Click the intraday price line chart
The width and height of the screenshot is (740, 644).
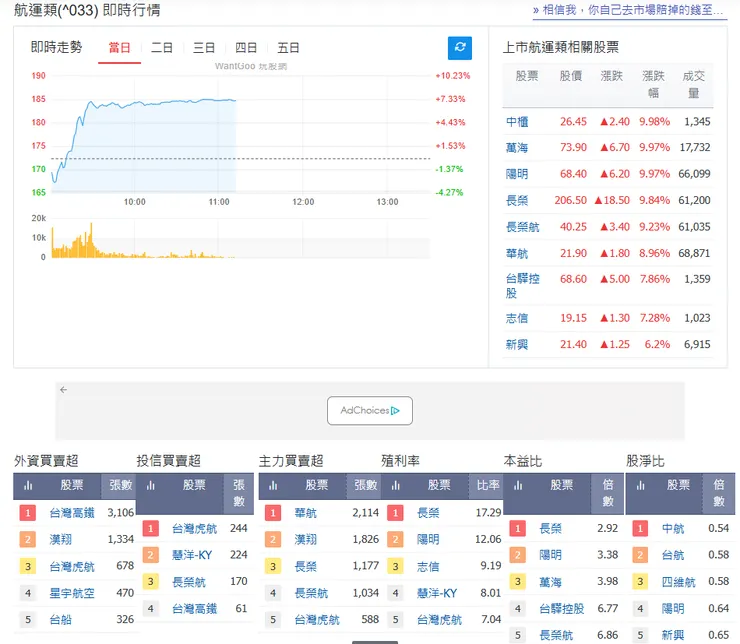click(x=241, y=134)
